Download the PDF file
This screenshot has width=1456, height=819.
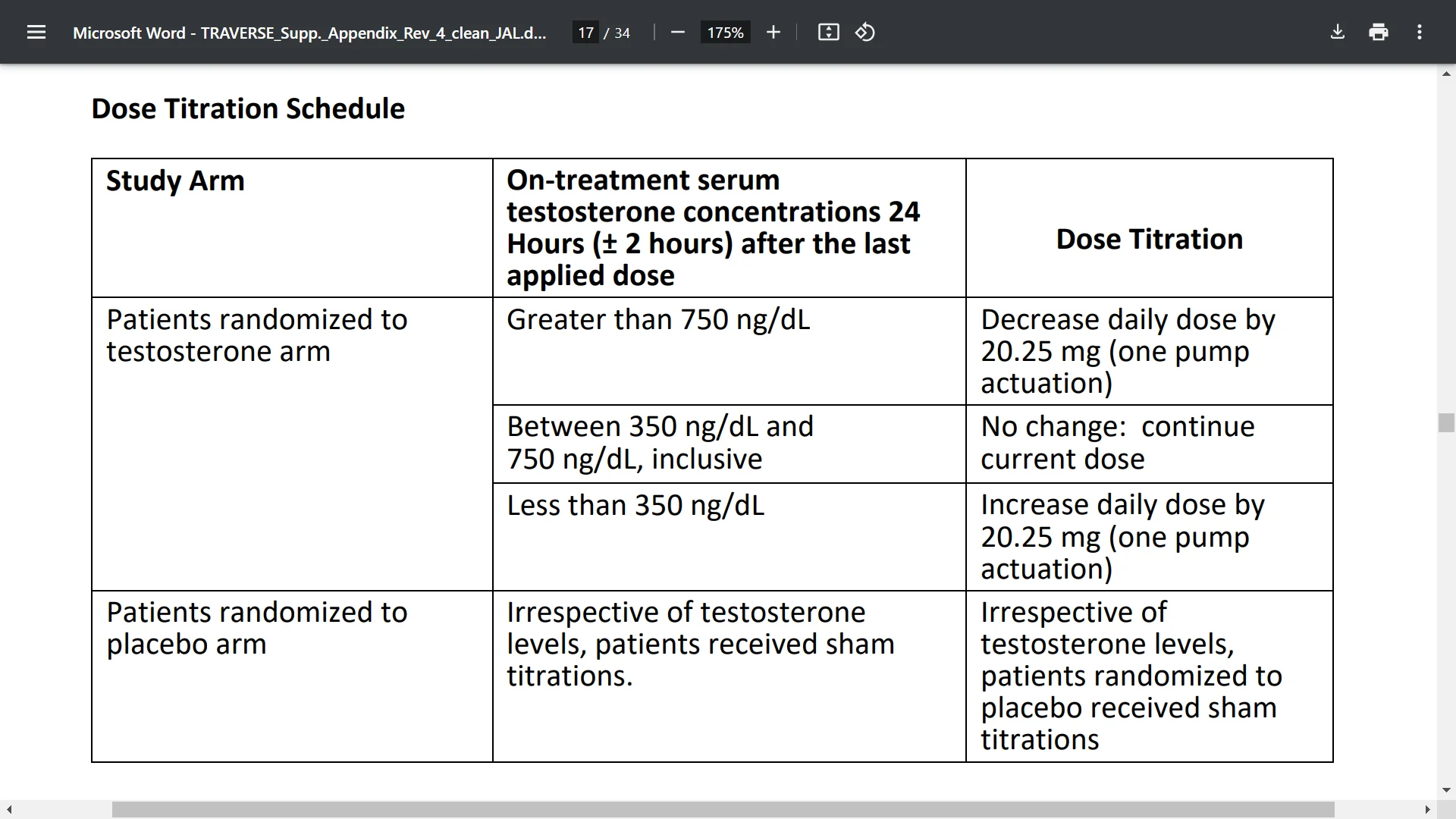(x=1338, y=33)
